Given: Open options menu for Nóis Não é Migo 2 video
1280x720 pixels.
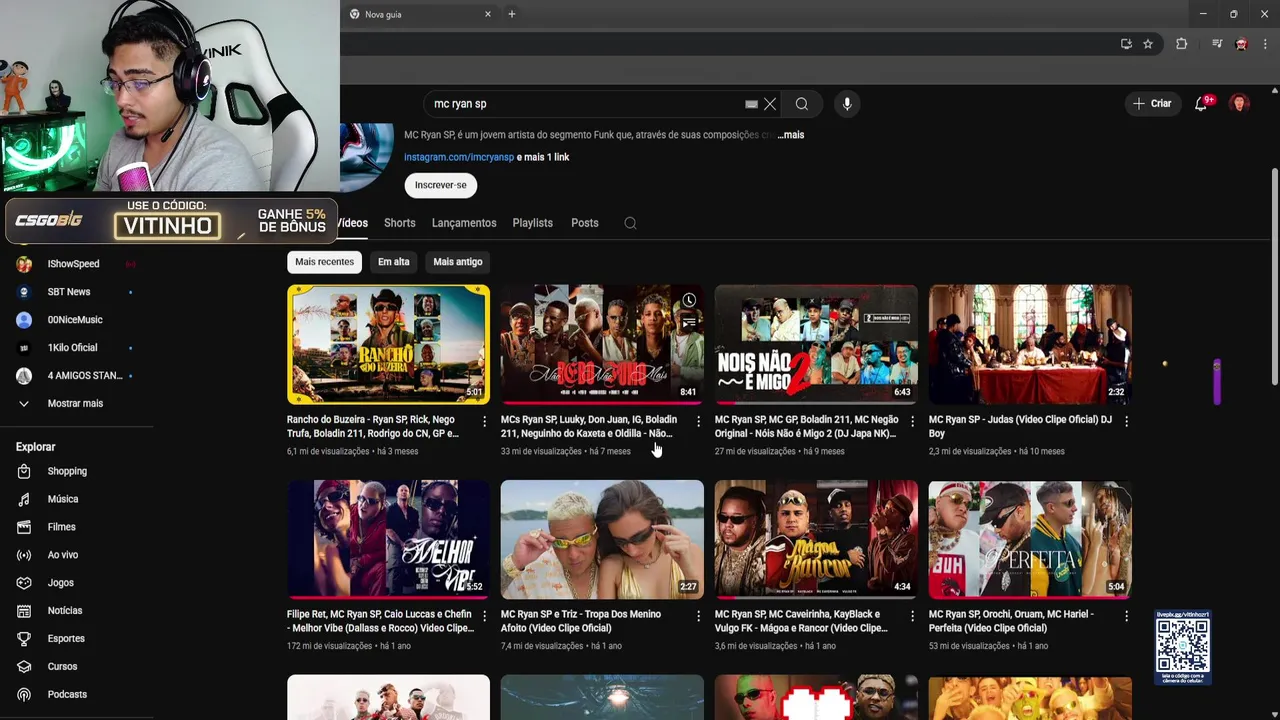Looking at the screenshot, I should point(912,422).
